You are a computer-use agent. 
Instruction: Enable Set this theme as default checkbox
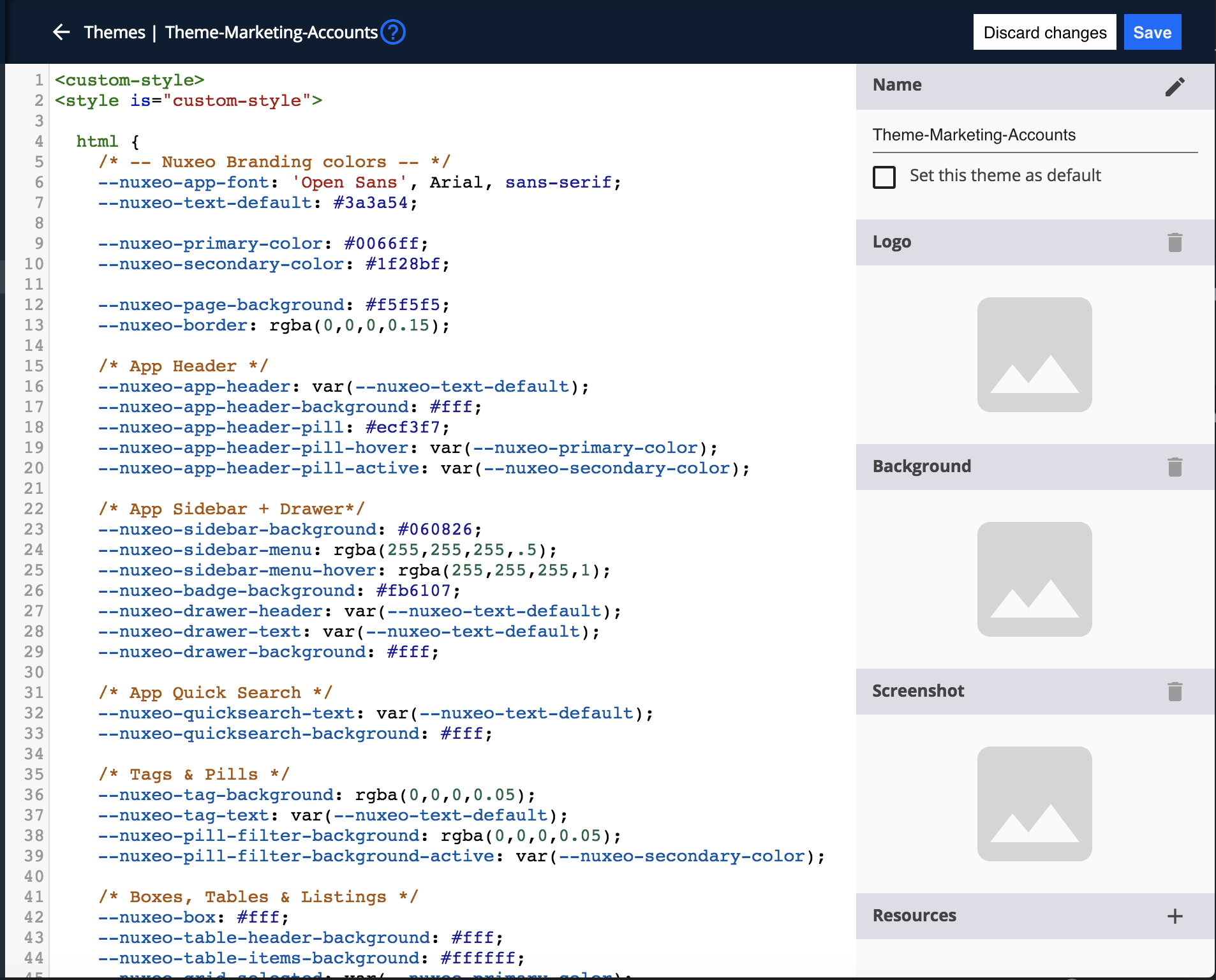click(x=884, y=177)
